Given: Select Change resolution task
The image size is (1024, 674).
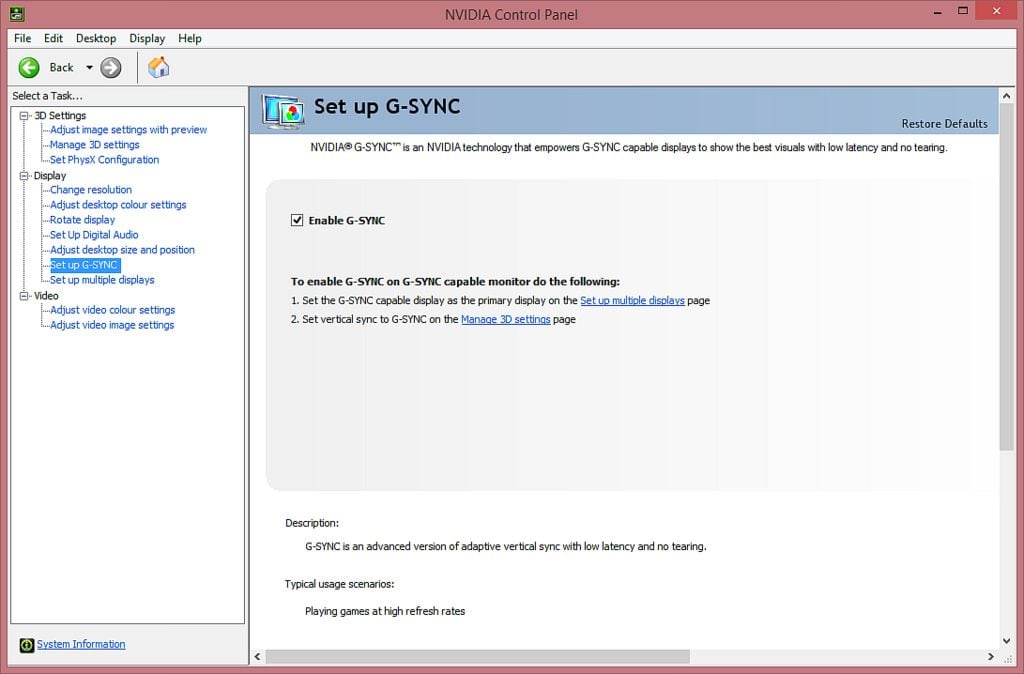Looking at the screenshot, I should [91, 190].
